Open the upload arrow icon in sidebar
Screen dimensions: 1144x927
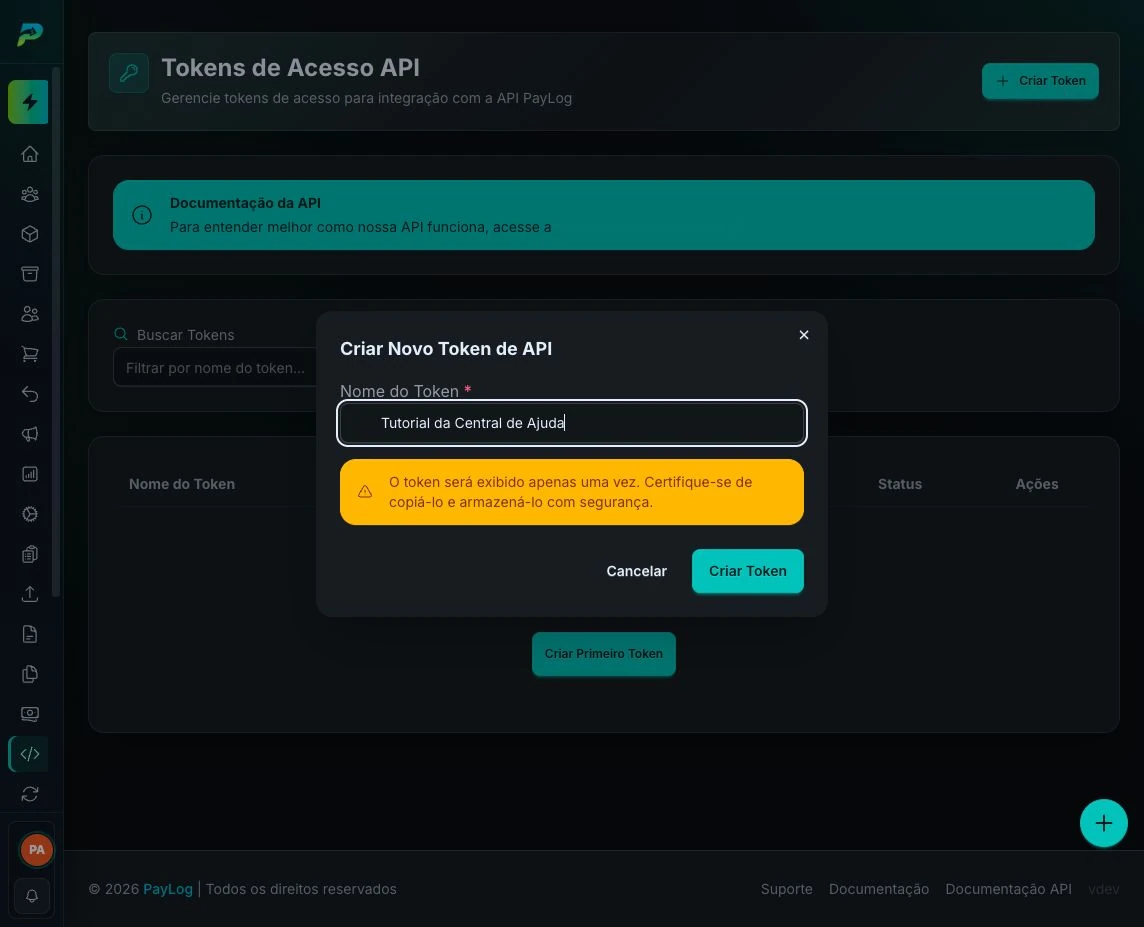30,594
